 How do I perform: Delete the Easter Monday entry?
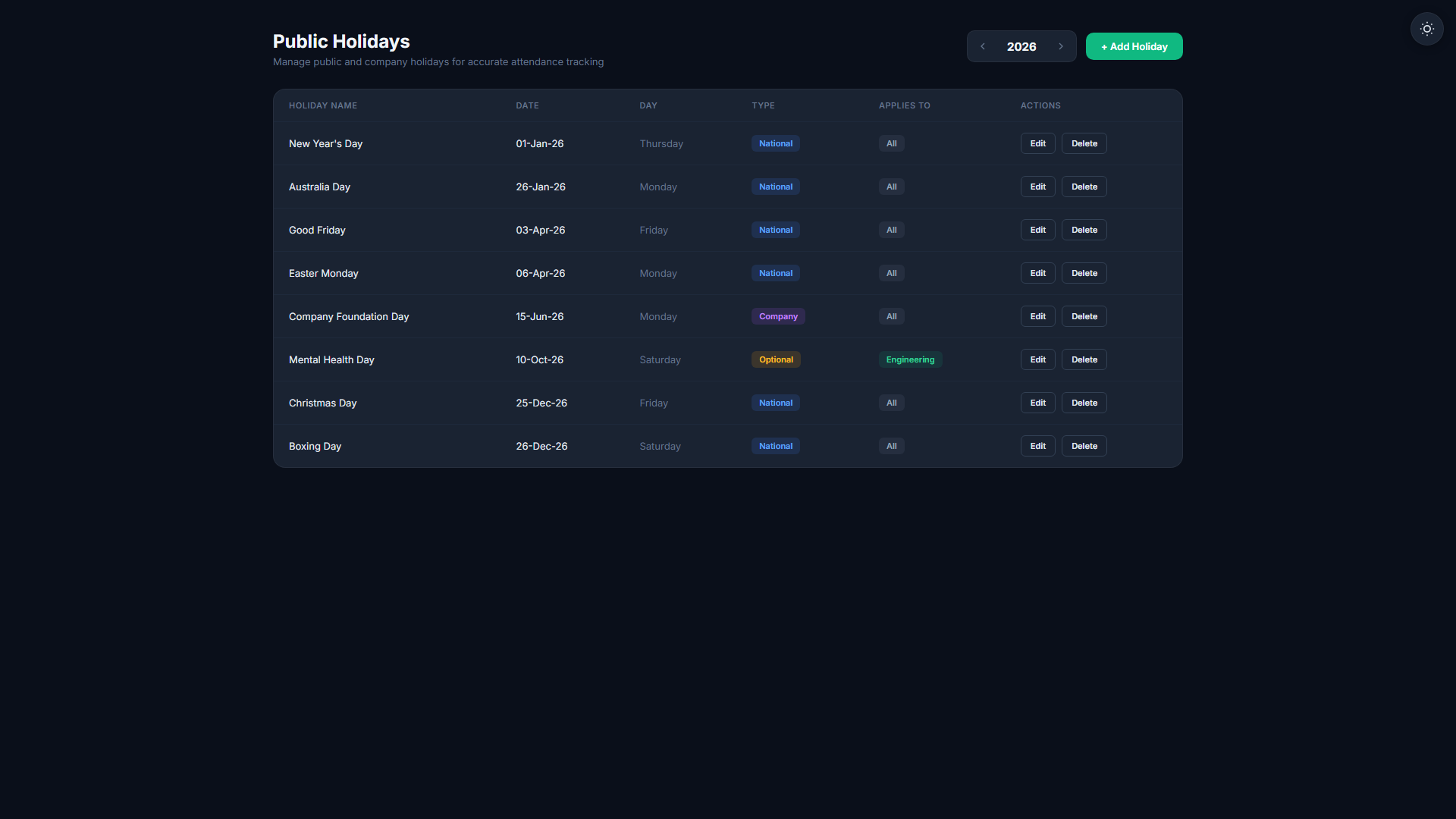1084,273
